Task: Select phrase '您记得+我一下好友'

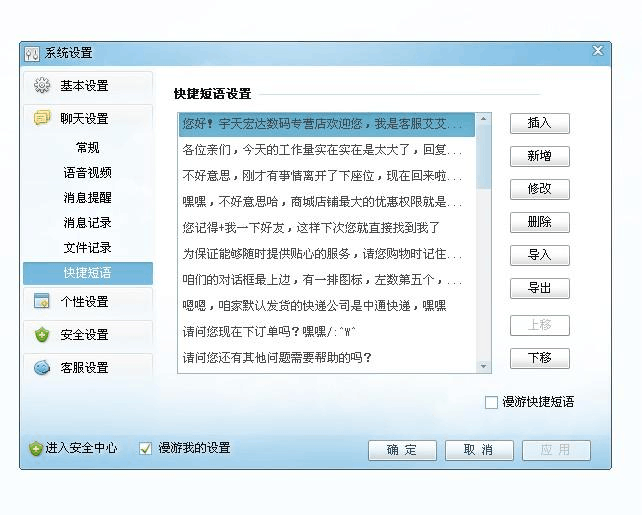Action: 327,228
